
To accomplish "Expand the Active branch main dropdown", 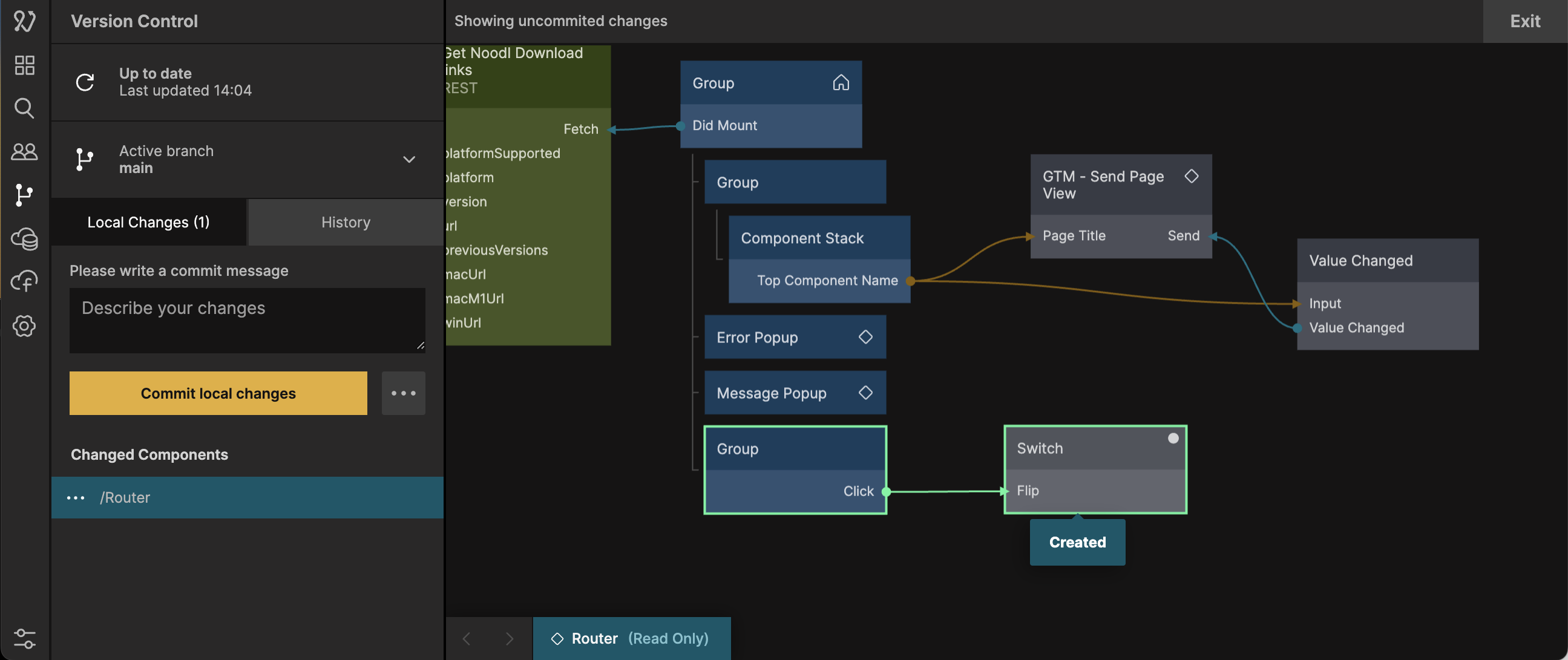I will pyautogui.click(x=408, y=159).
